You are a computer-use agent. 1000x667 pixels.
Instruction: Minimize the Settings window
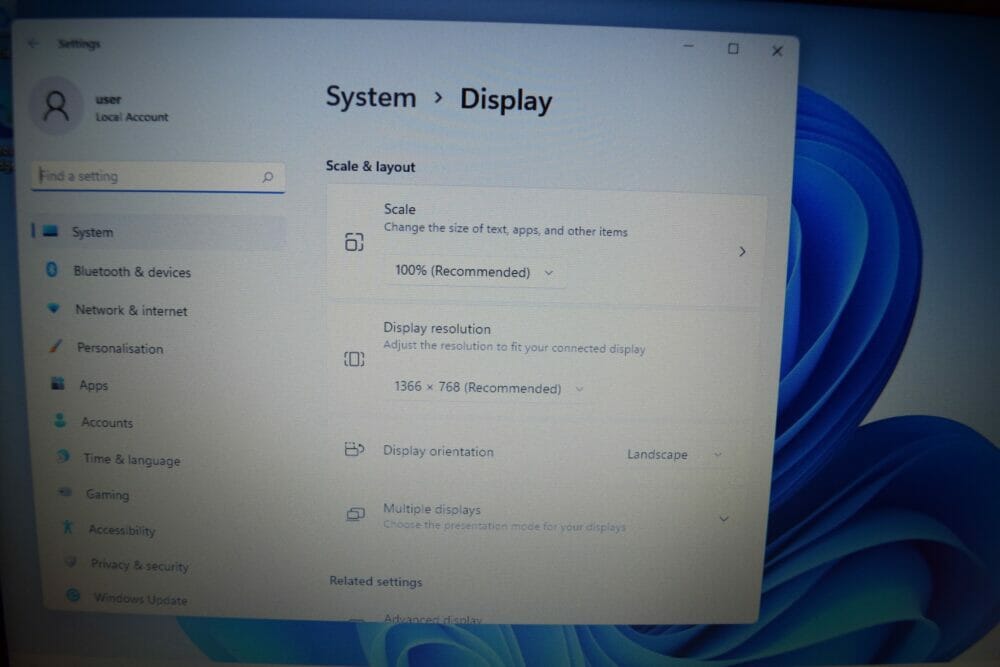tap(688, 46)
